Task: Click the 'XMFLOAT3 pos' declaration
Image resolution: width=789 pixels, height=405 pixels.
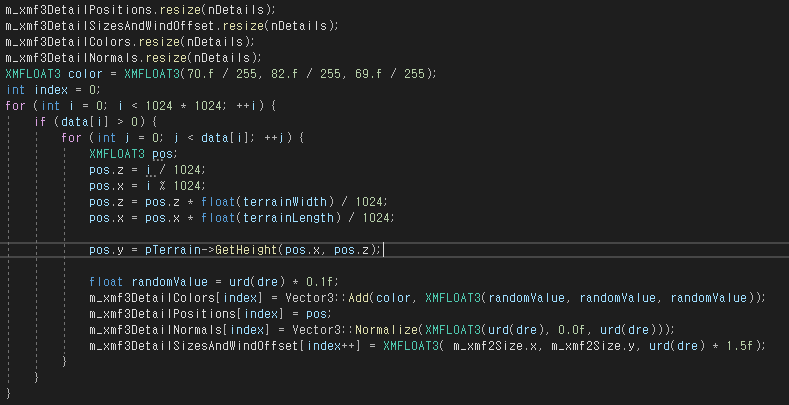Action: pyautogui.click(x=131, y=154)
